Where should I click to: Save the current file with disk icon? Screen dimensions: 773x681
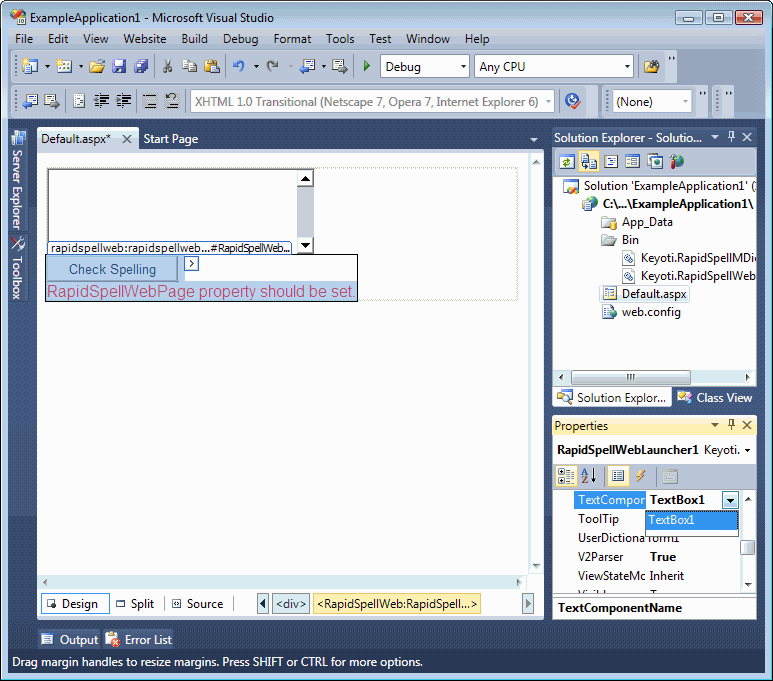coord(119,66)
